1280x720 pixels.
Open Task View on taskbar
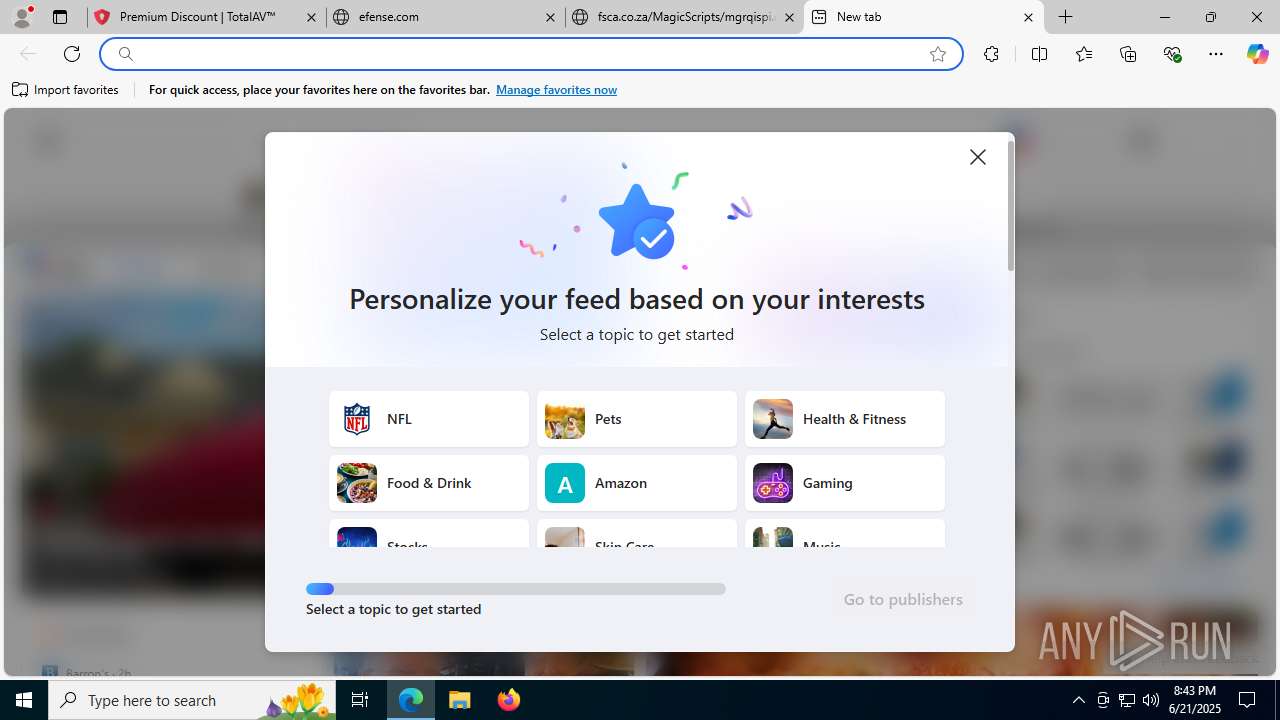click(360, 700)
